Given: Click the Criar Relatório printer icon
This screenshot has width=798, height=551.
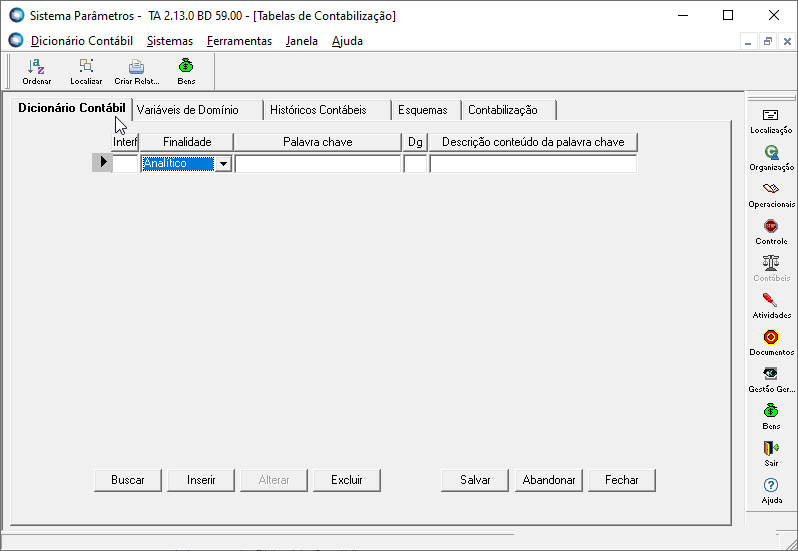Looking at the screenshot, I should [x=136, y=72].
